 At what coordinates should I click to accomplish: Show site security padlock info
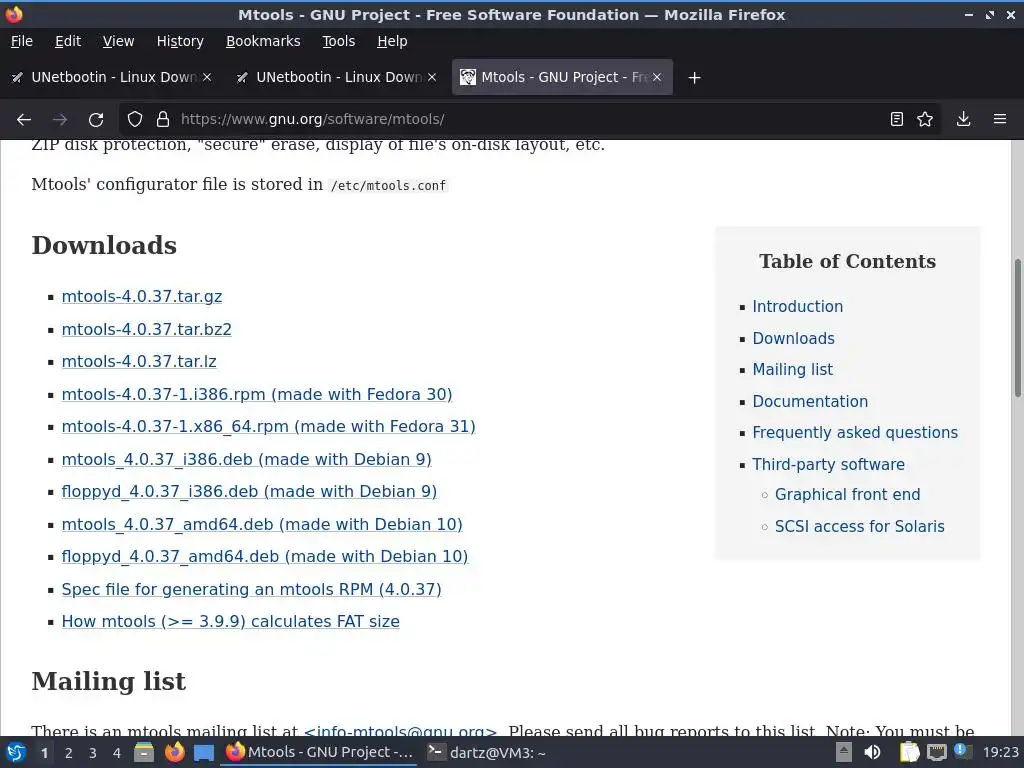163,120
